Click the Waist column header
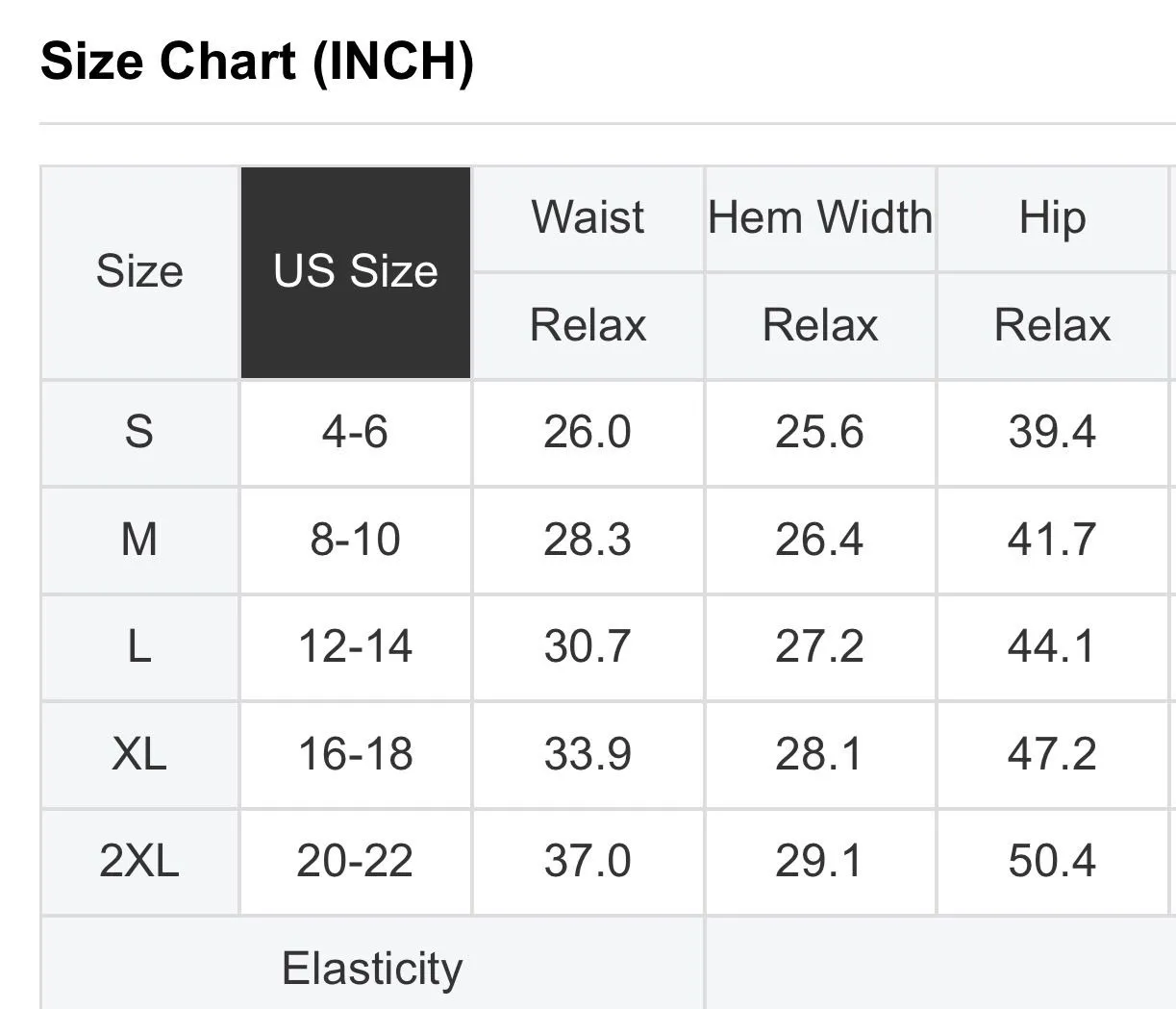Image resolution: width=1176 pixels, height=1009 pixels. click(588, 218)
